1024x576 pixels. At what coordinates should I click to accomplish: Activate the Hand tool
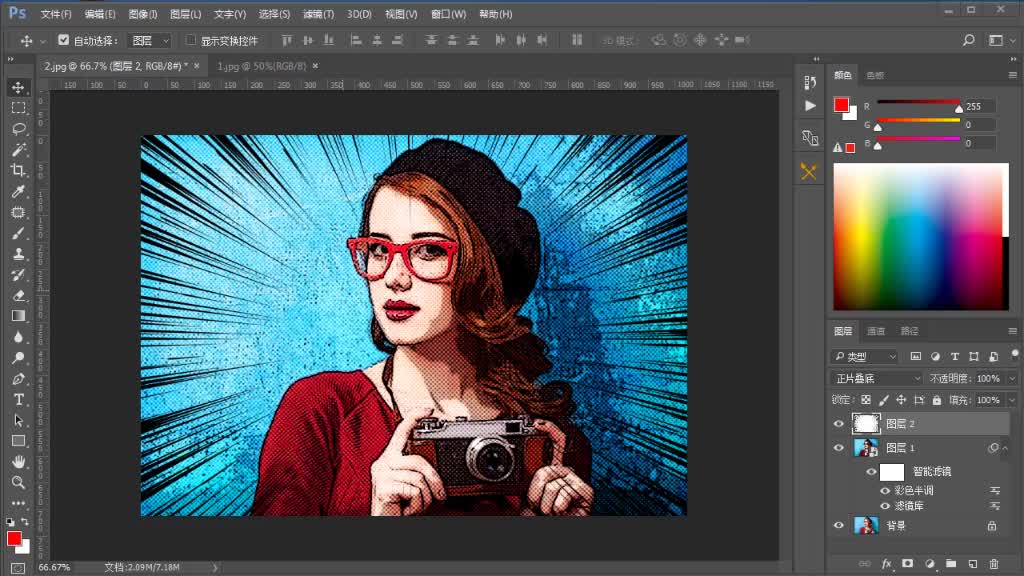[18, 461]
